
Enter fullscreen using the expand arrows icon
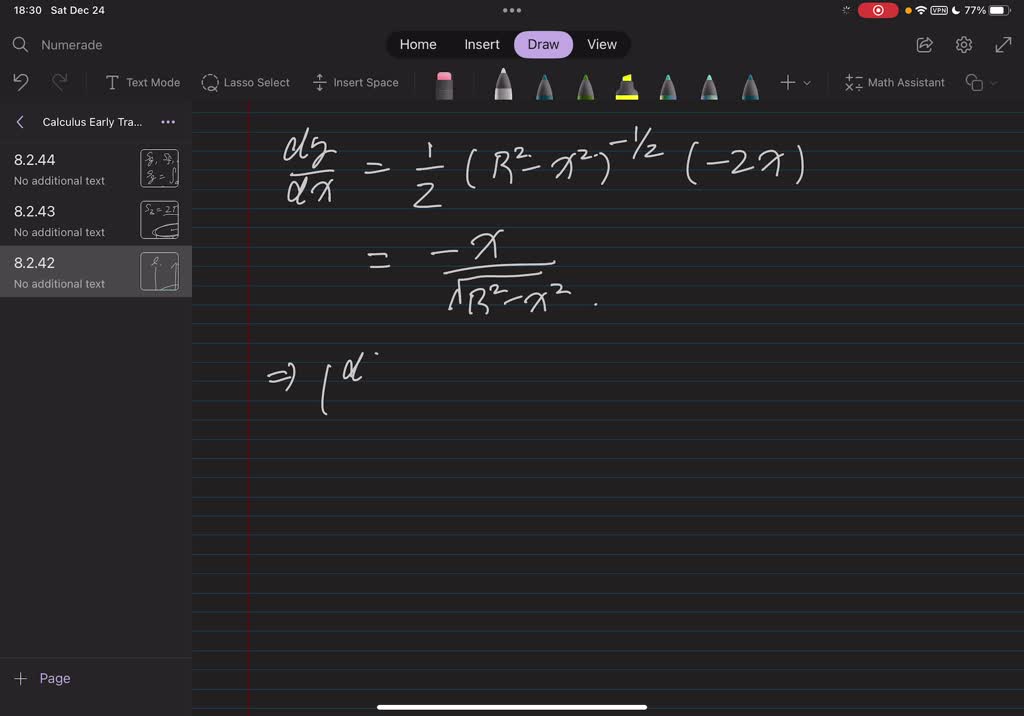[1003, 44]
